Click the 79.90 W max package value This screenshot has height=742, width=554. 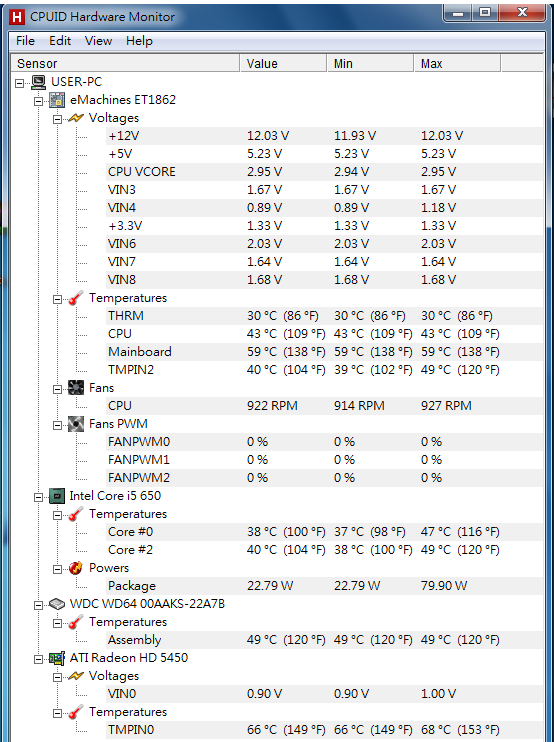click(x=444, y=586)
